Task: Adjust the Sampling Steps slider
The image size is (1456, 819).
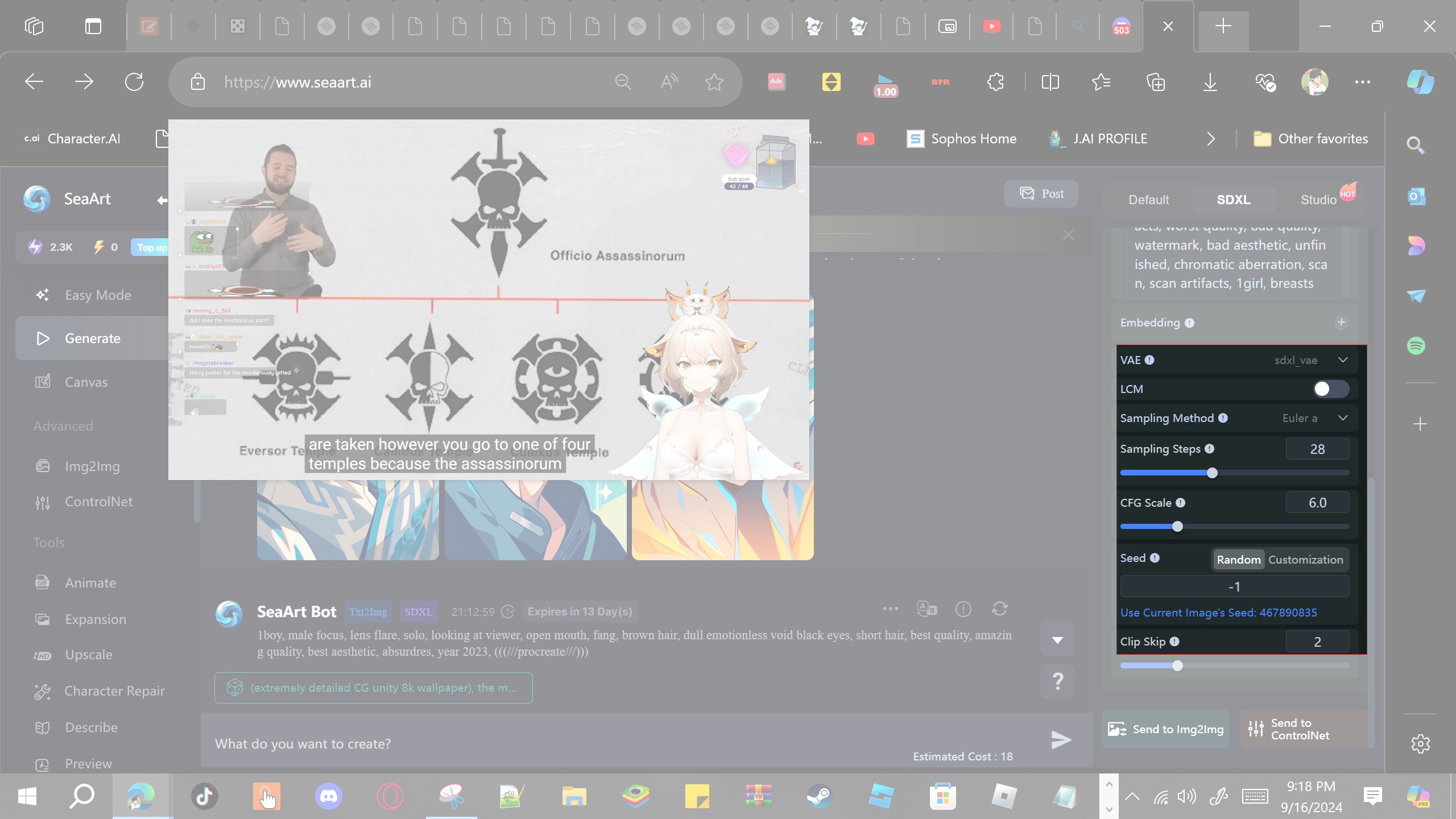Action: click(1212, 473)
